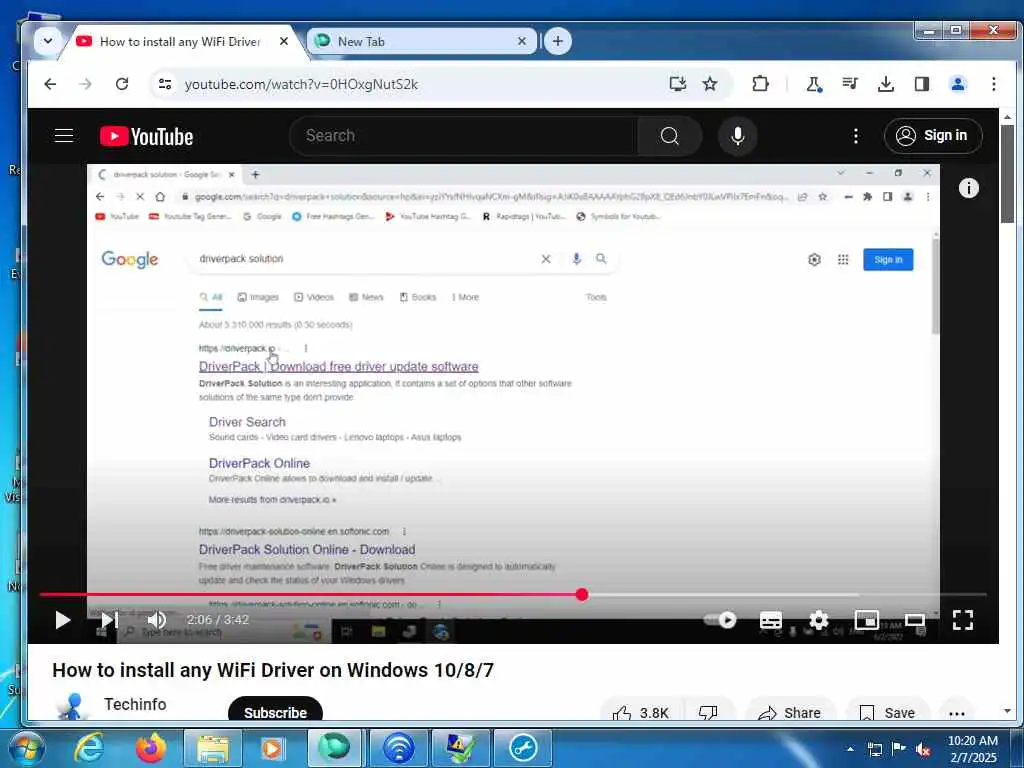This screenshot has height=768, width=1024.
Task: Mute the video with the speaker icon
Action: [157, 620]
